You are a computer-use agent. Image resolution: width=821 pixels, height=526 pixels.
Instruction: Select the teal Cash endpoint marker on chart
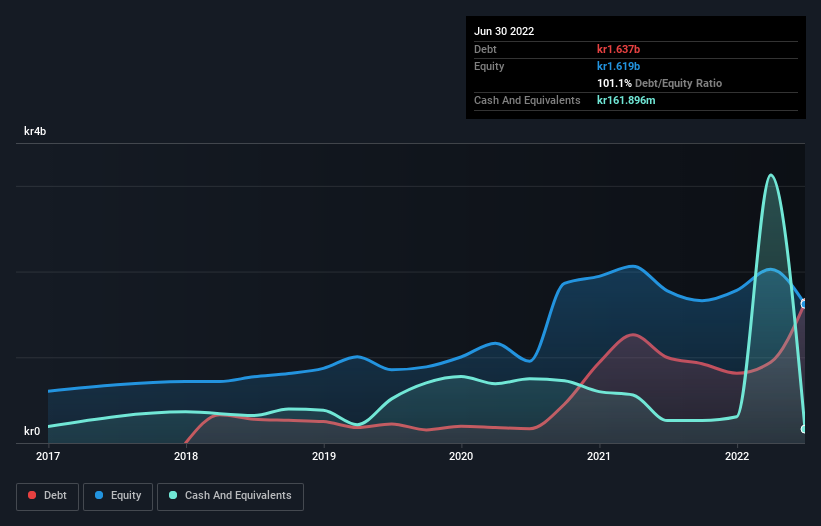coord(804,429)
